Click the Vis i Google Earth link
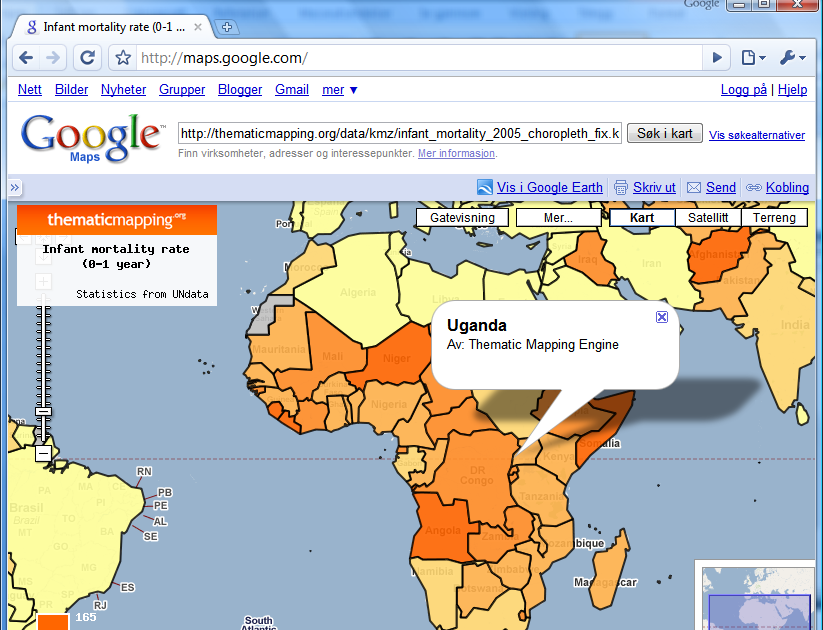Screen dimensions: 823x630 tap(550, 187)
